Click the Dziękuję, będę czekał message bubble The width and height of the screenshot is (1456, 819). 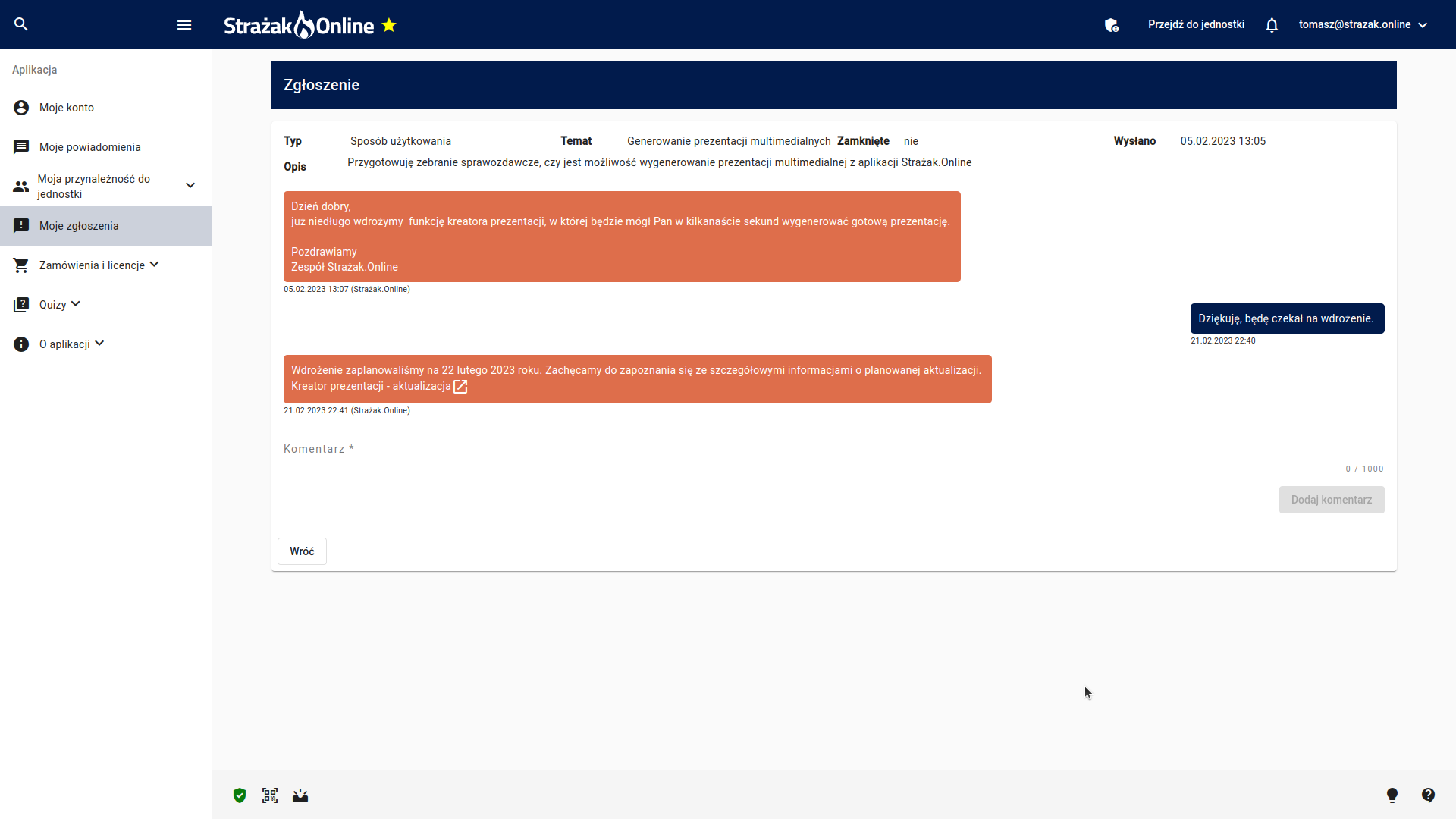(x=1288, y=318)
